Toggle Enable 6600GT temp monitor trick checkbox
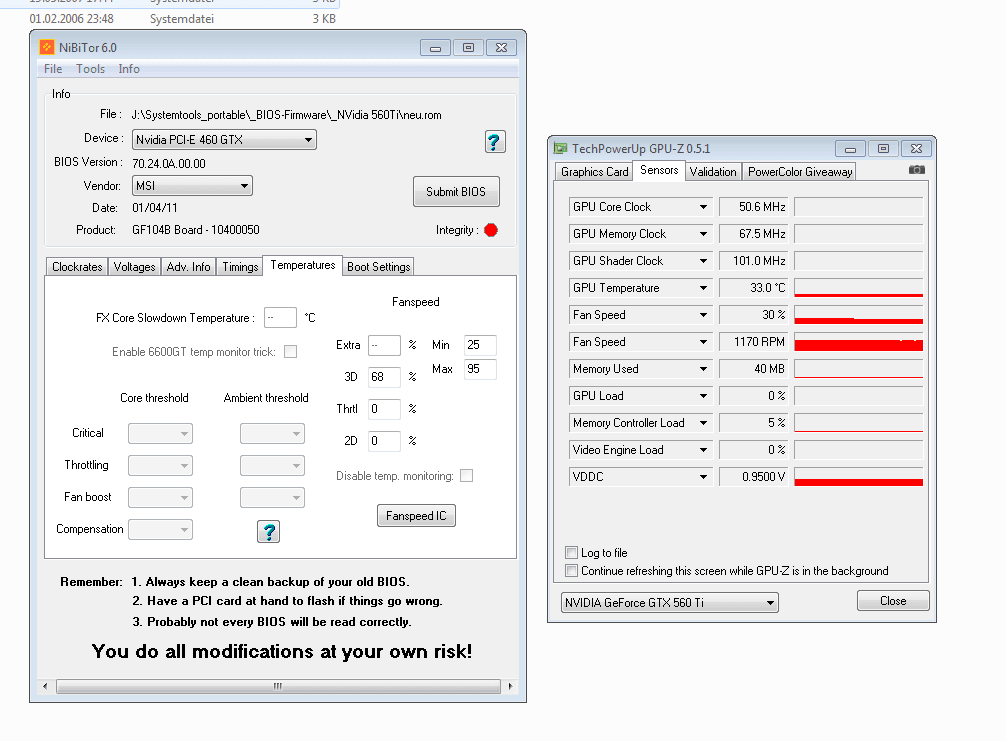This screenshot has width=1006, height=741. coord(291,352)
